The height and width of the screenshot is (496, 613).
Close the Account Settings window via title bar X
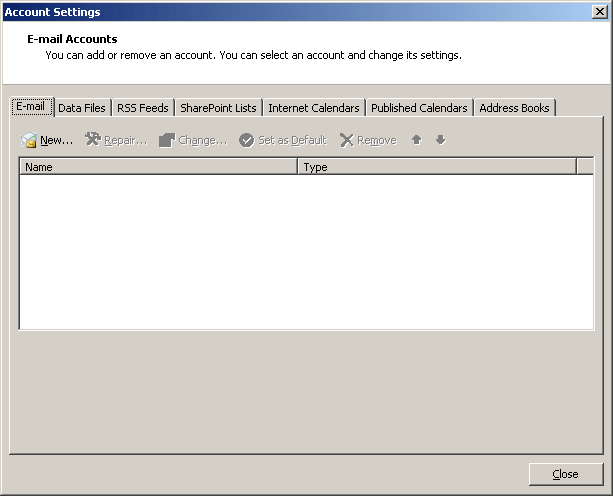[599, 12]
